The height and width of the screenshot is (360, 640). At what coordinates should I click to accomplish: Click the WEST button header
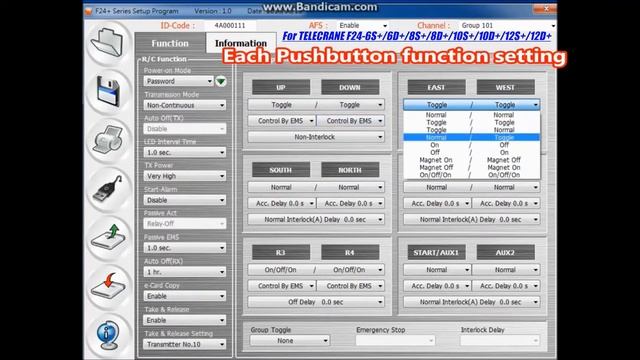(x=505, y=87)
